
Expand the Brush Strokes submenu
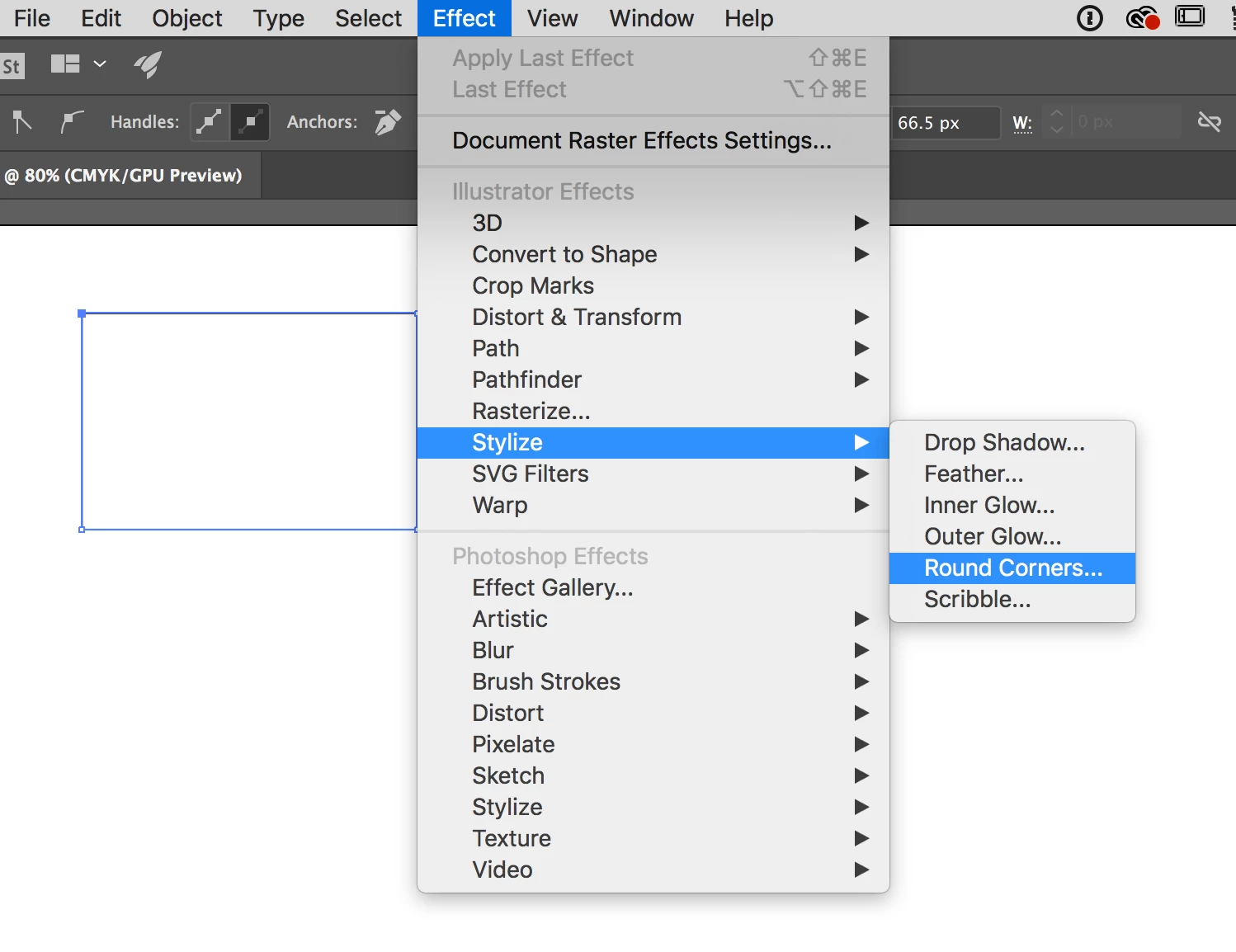(653, 681)
